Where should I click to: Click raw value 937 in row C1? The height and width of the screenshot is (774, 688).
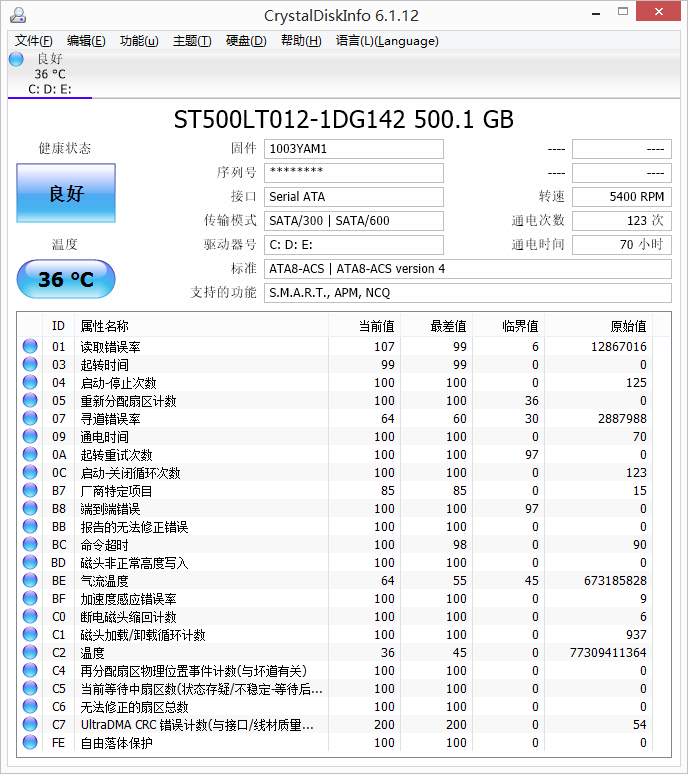(637, 635)
